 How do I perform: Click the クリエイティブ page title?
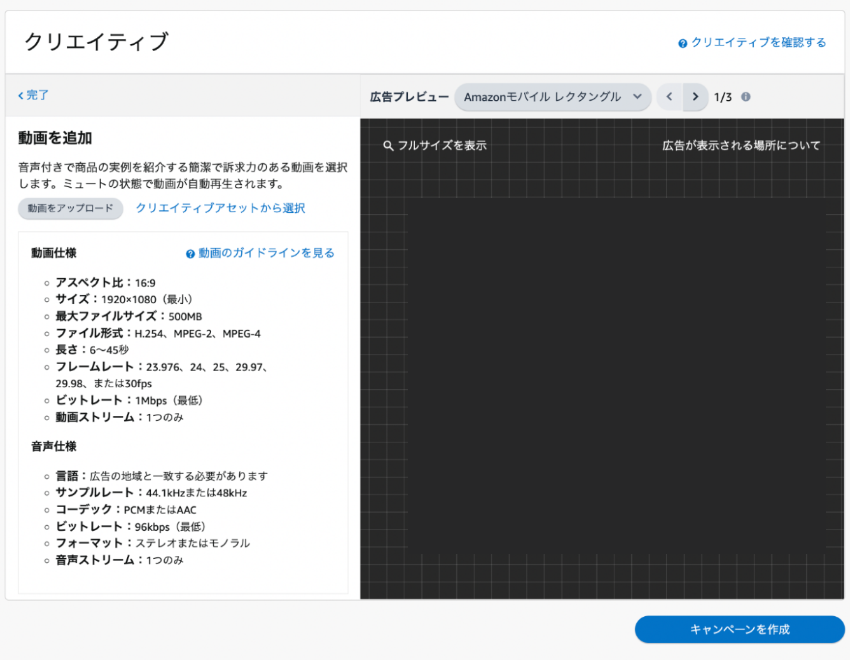96,42
